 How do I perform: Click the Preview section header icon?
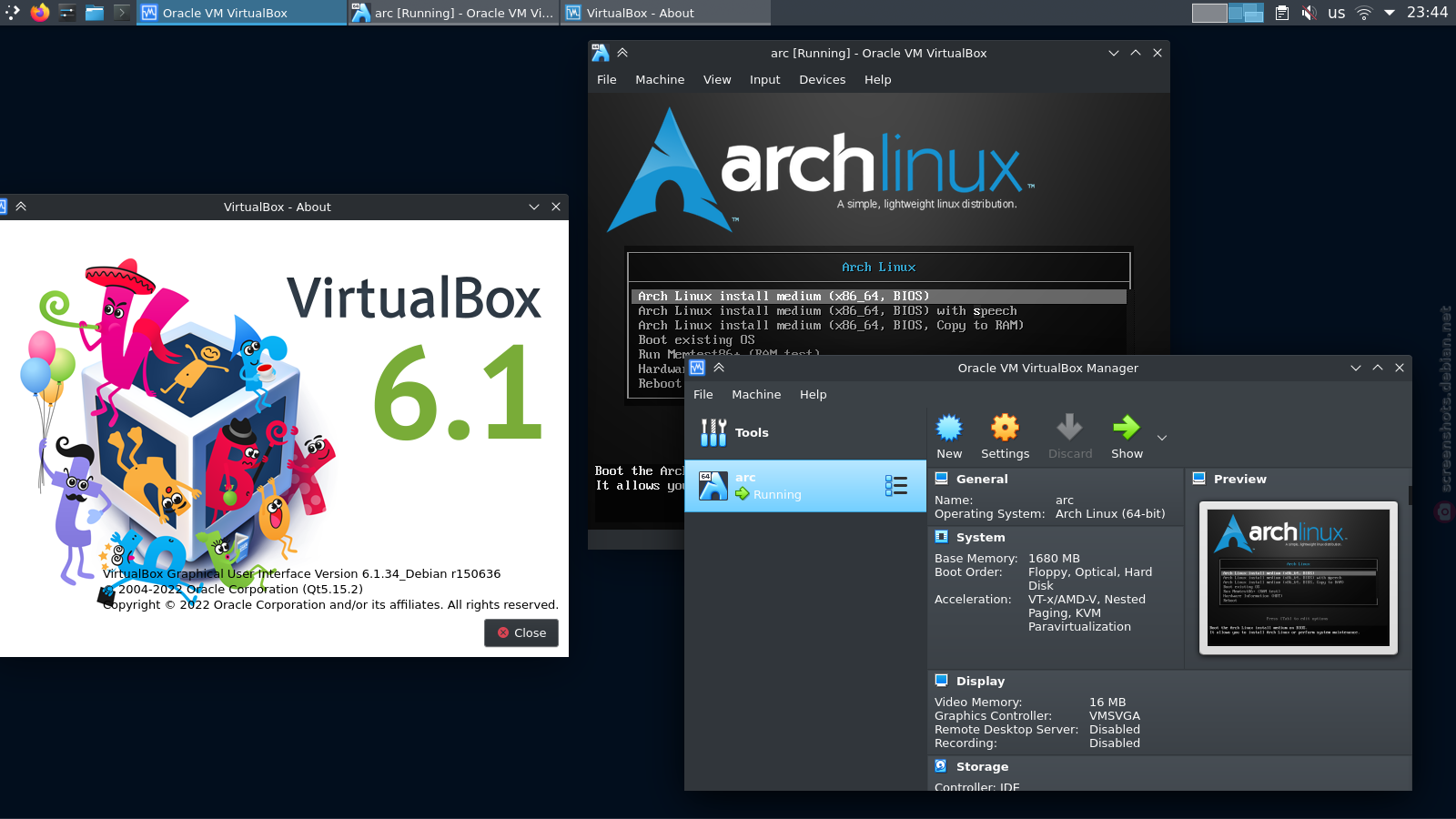coord(1199,479)
